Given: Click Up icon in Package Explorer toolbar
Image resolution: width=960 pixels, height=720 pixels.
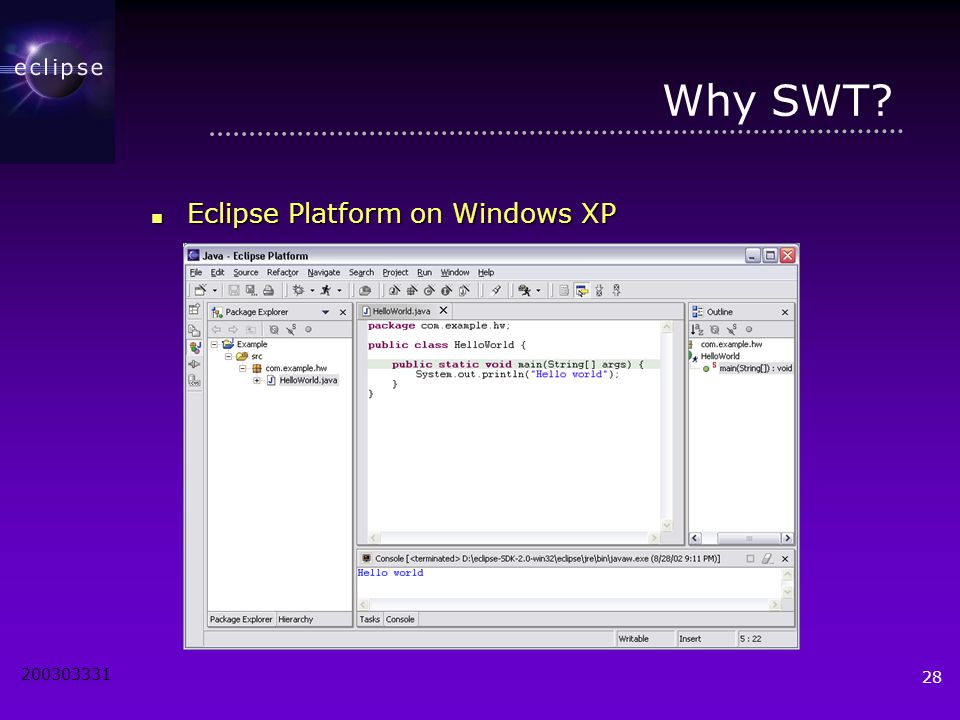Looking at the screenshot, I should pyautogui.click(x=251, y=329).
